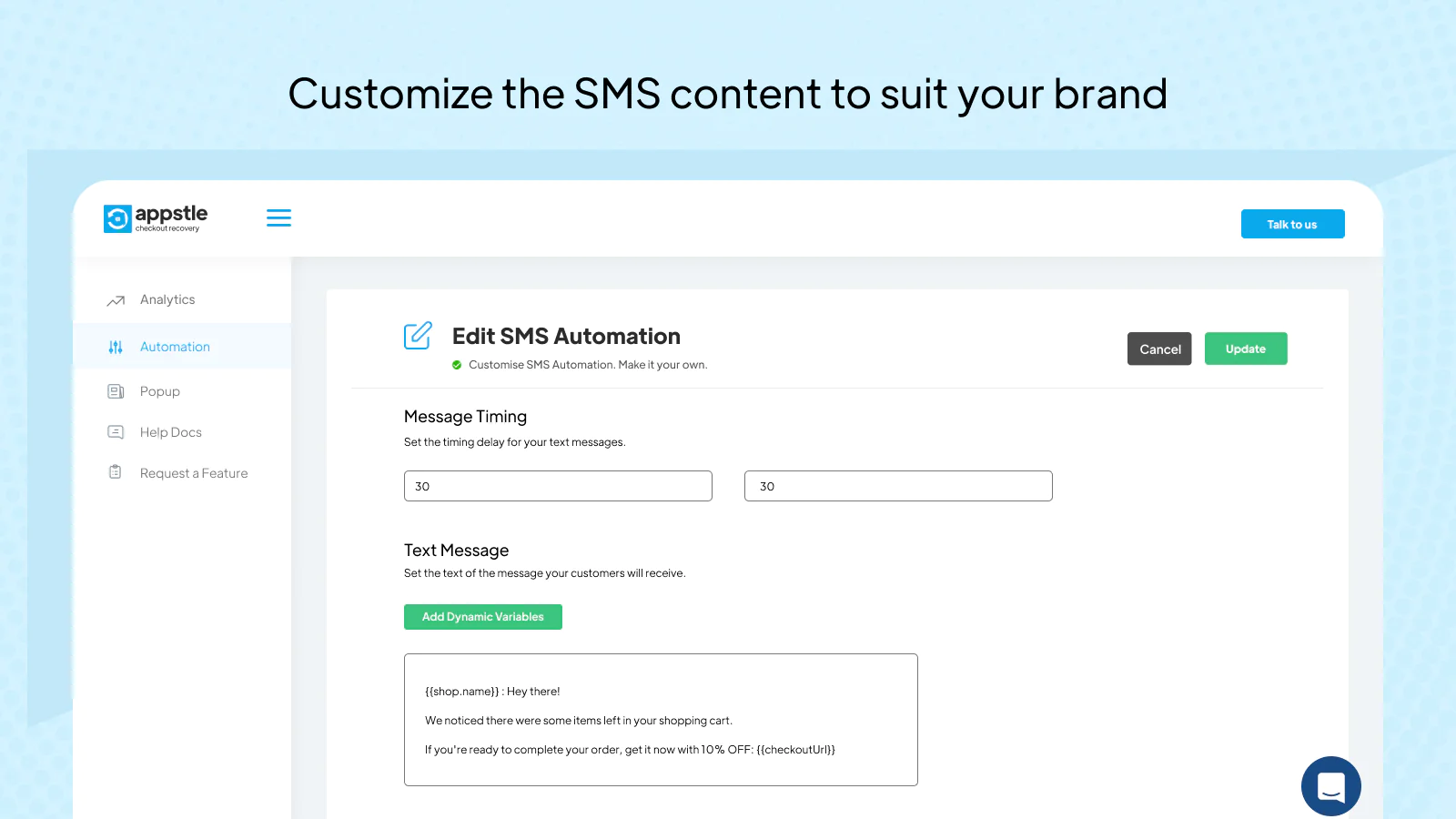Open the chat widget bubble
Screen dimensions: 1456x819
point(1330,786)
